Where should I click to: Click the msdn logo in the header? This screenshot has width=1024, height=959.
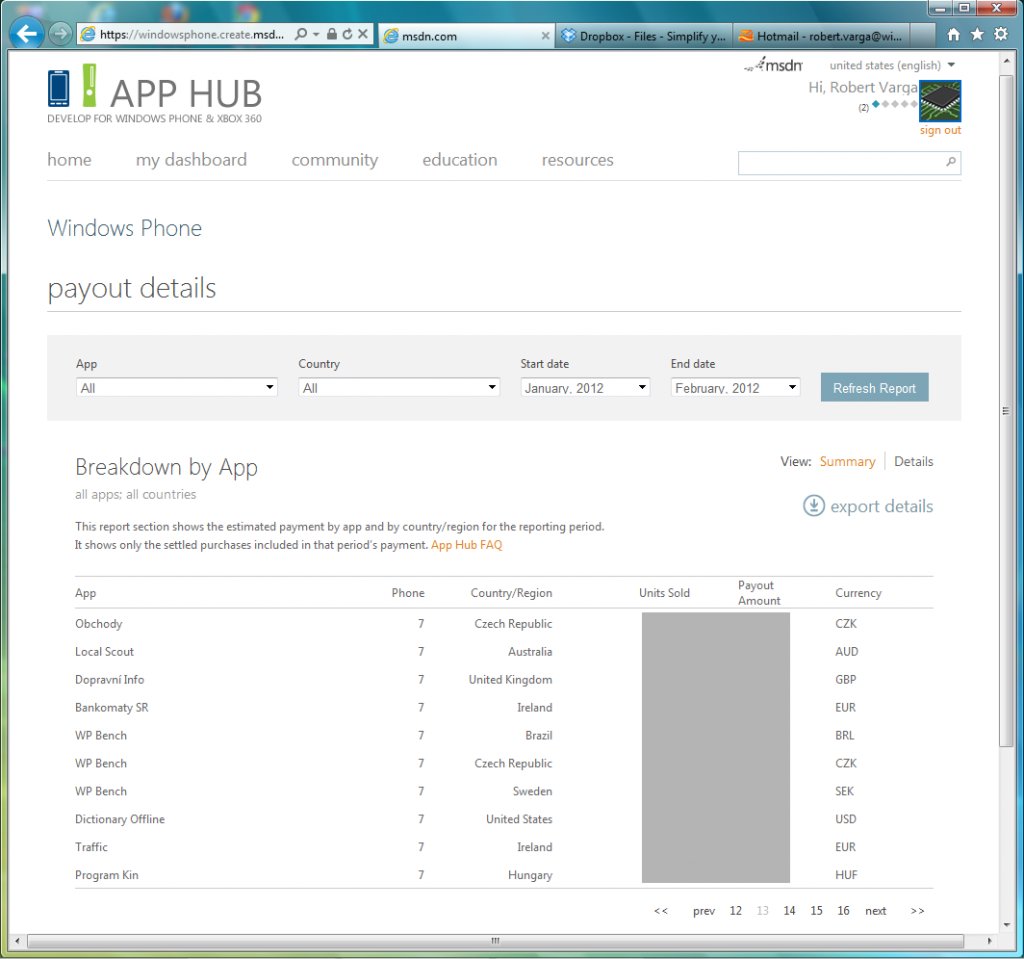point(774,65)
